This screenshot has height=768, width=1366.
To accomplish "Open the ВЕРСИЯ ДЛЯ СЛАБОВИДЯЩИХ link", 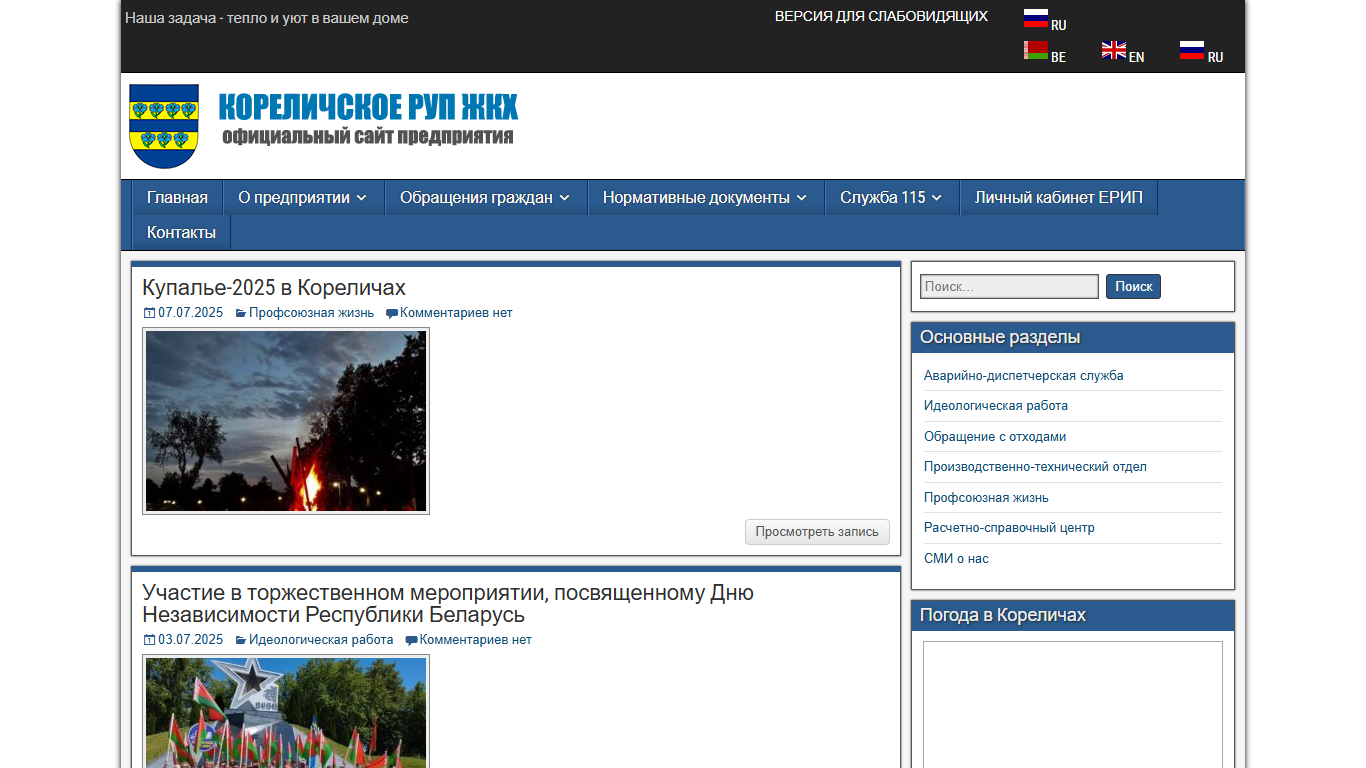I will [881, 16].
